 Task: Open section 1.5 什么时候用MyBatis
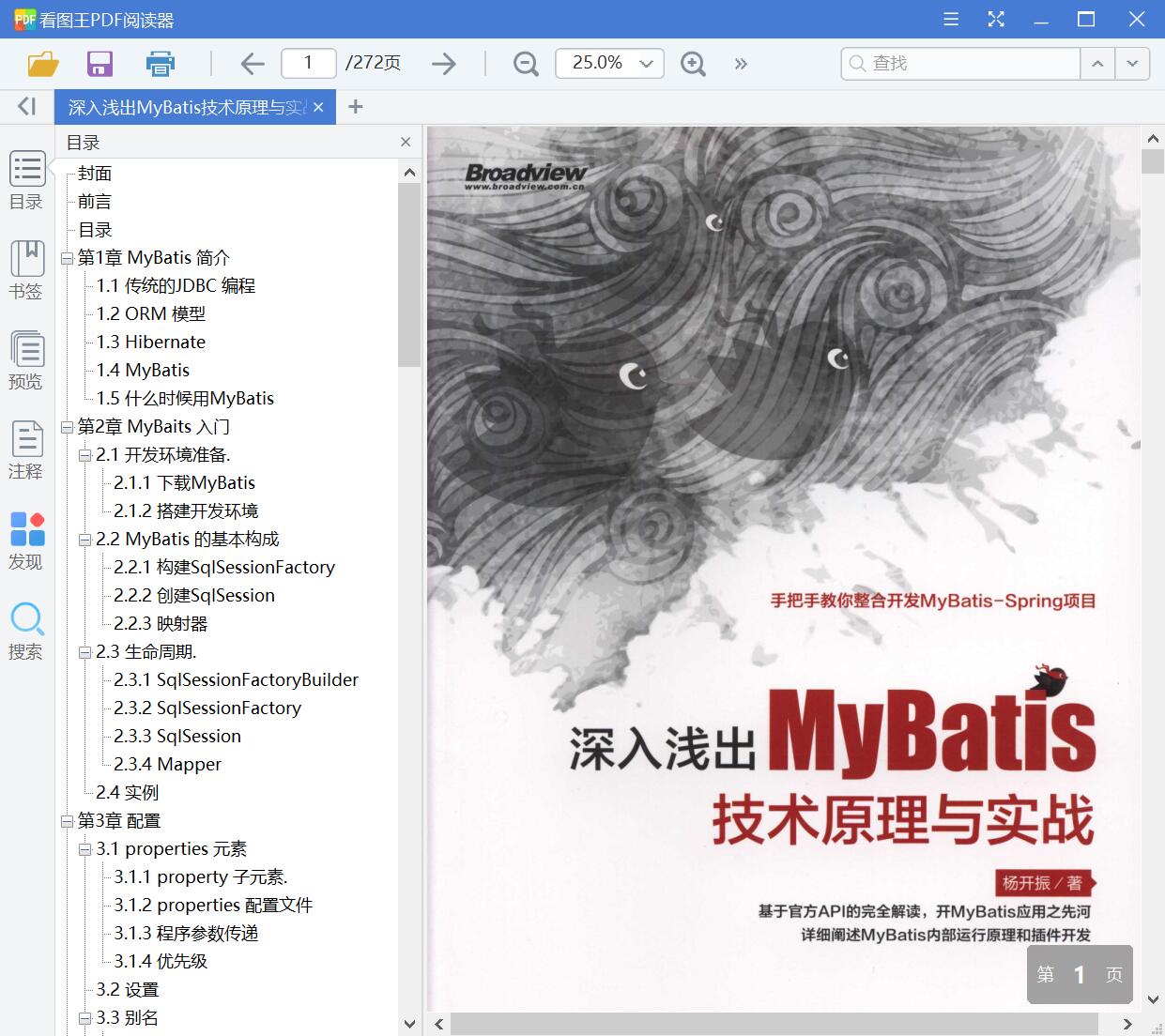pyautogui.click(x=185, y=399)
